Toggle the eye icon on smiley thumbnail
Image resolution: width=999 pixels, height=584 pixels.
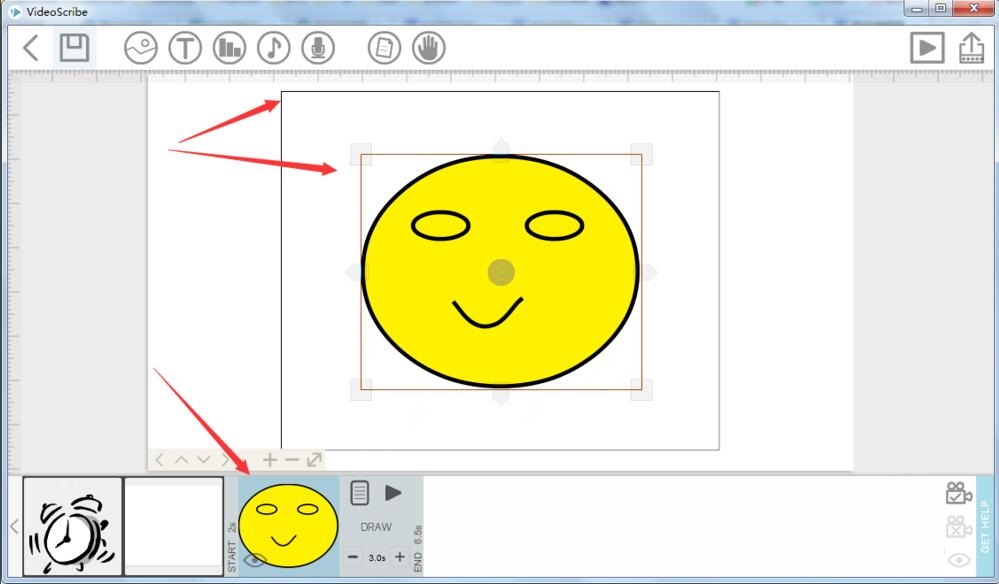coord(255,560)
